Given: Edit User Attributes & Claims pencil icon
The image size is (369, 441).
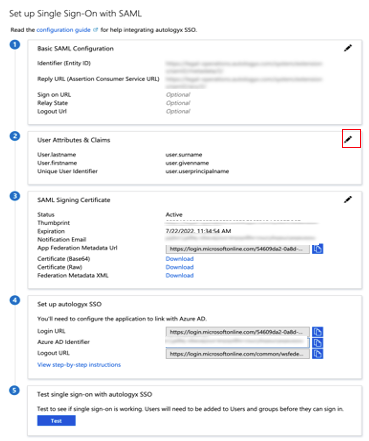Looking at the screenshot, I should click(348, 139).
